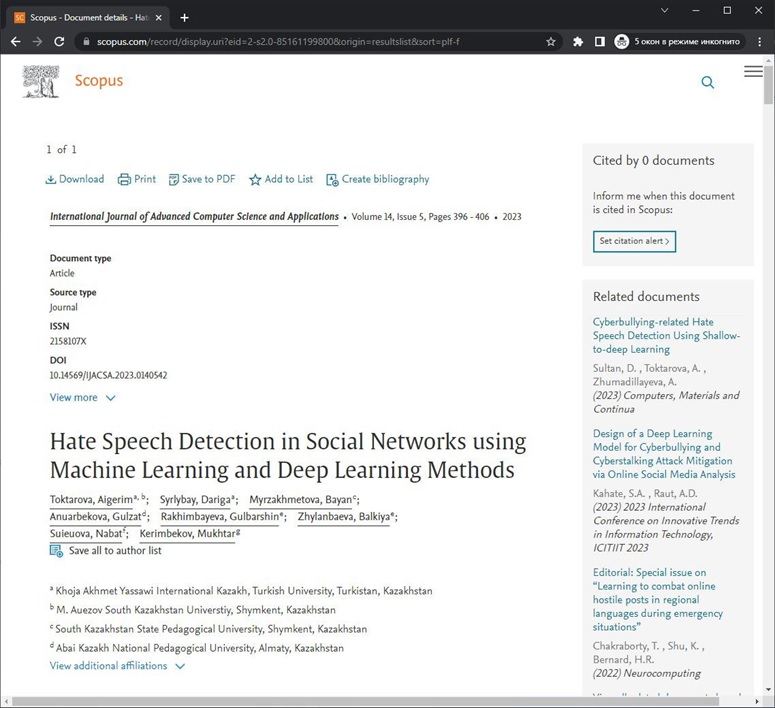Image resolution: width=775 pixels, height=708 pixels.
Task: Open the tab search chevron in title bar
Action: [665, 10]
